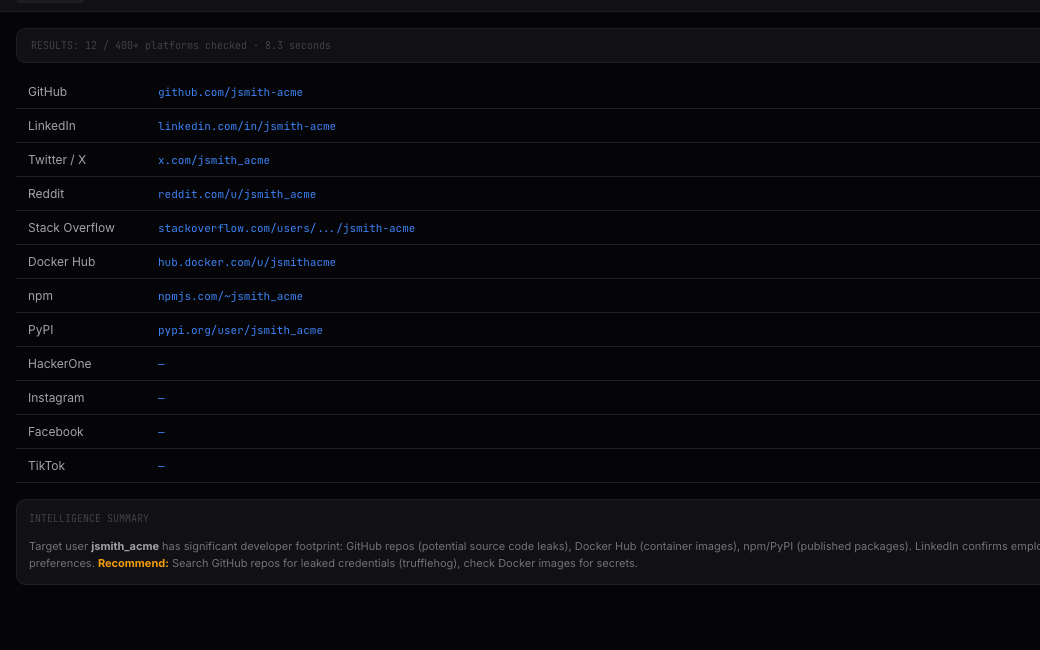Click the INTELLIGENCE SUMMARY heading

(x=89, y=519)
